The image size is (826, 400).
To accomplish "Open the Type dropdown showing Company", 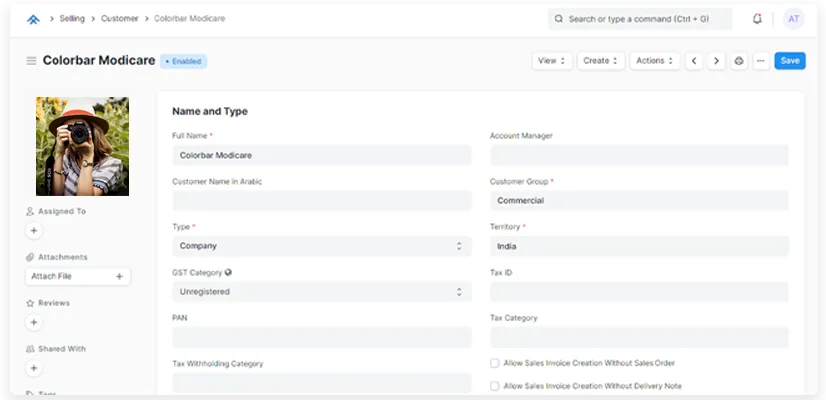I will point(321,246).
